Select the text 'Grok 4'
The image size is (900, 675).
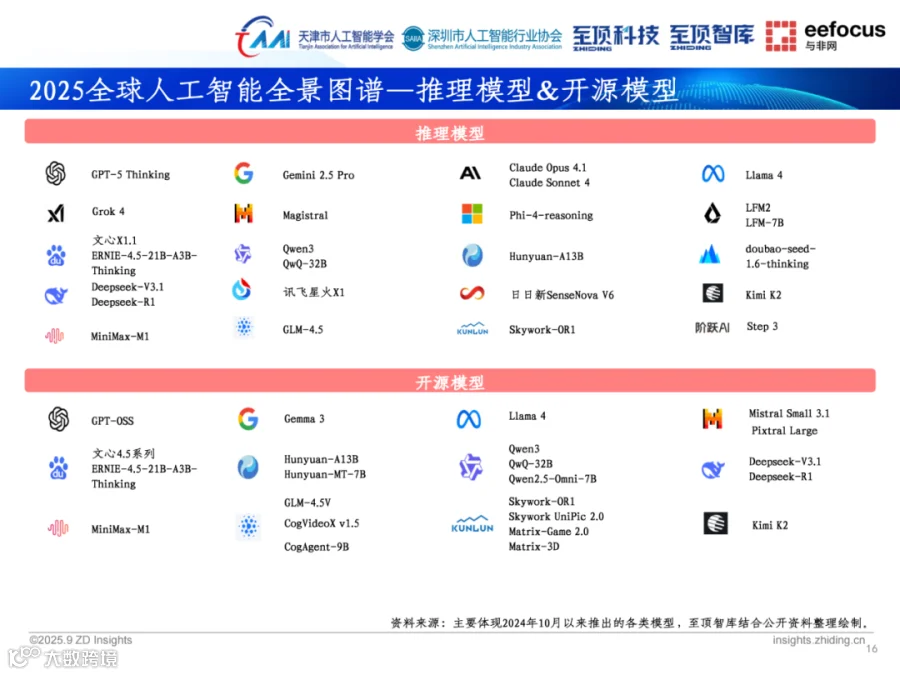pyautogui.click(x=108, y=211)
